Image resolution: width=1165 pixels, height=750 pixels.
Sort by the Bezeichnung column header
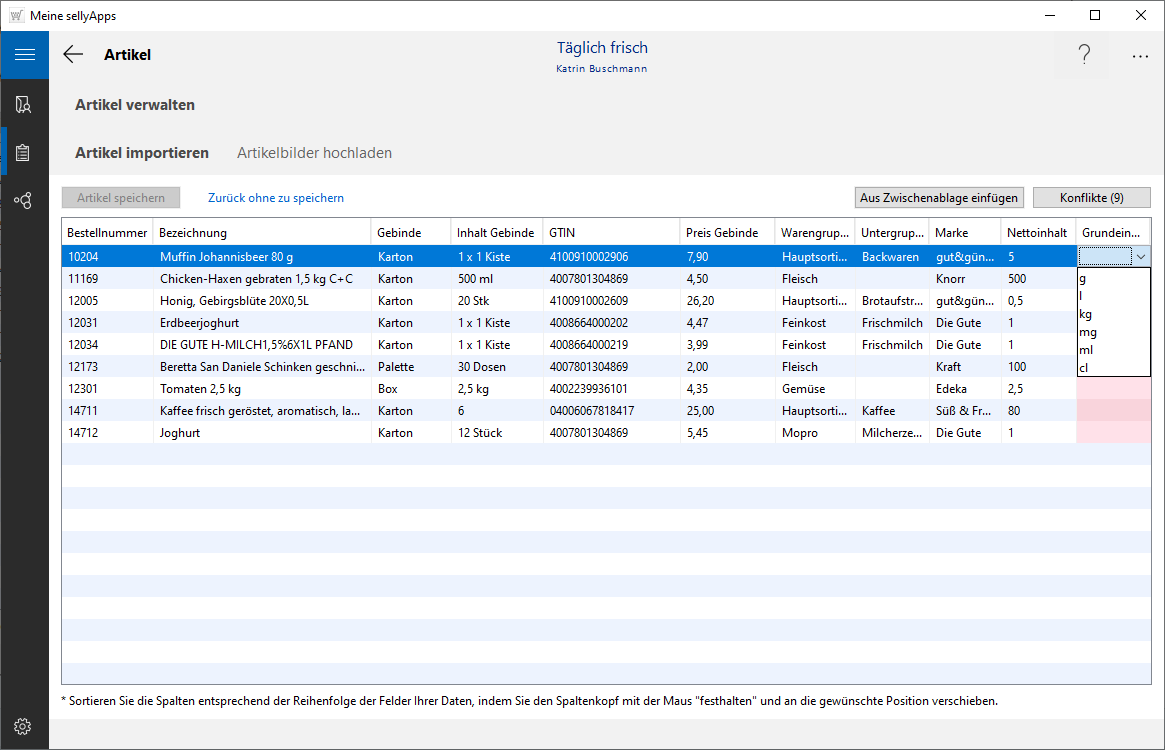[193, 233]
